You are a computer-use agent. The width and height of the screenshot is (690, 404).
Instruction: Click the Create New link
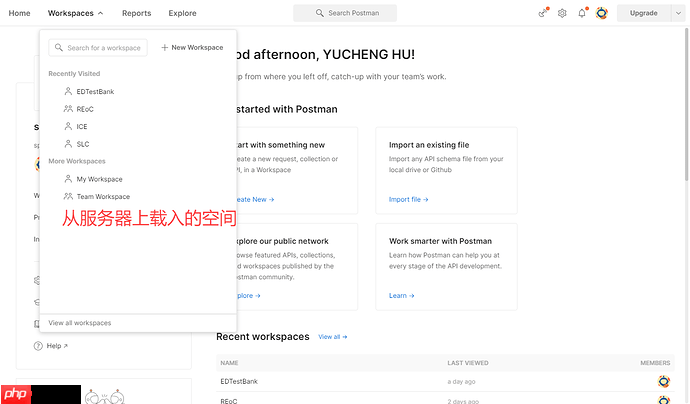[255, 199]
